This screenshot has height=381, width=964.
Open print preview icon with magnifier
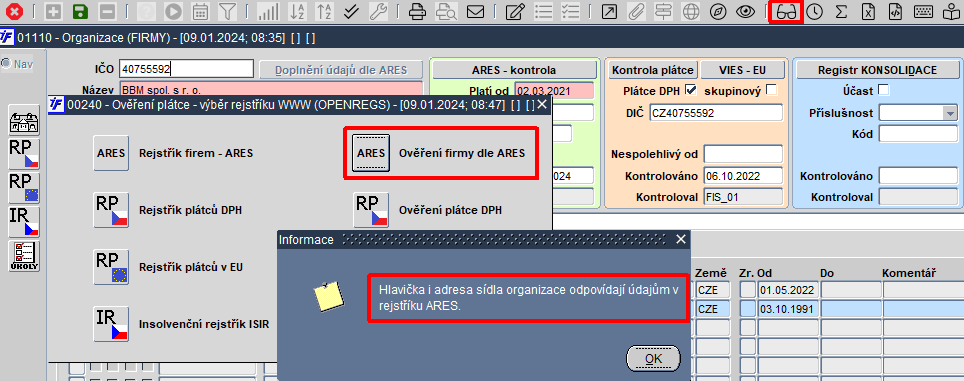click(445, 11)
